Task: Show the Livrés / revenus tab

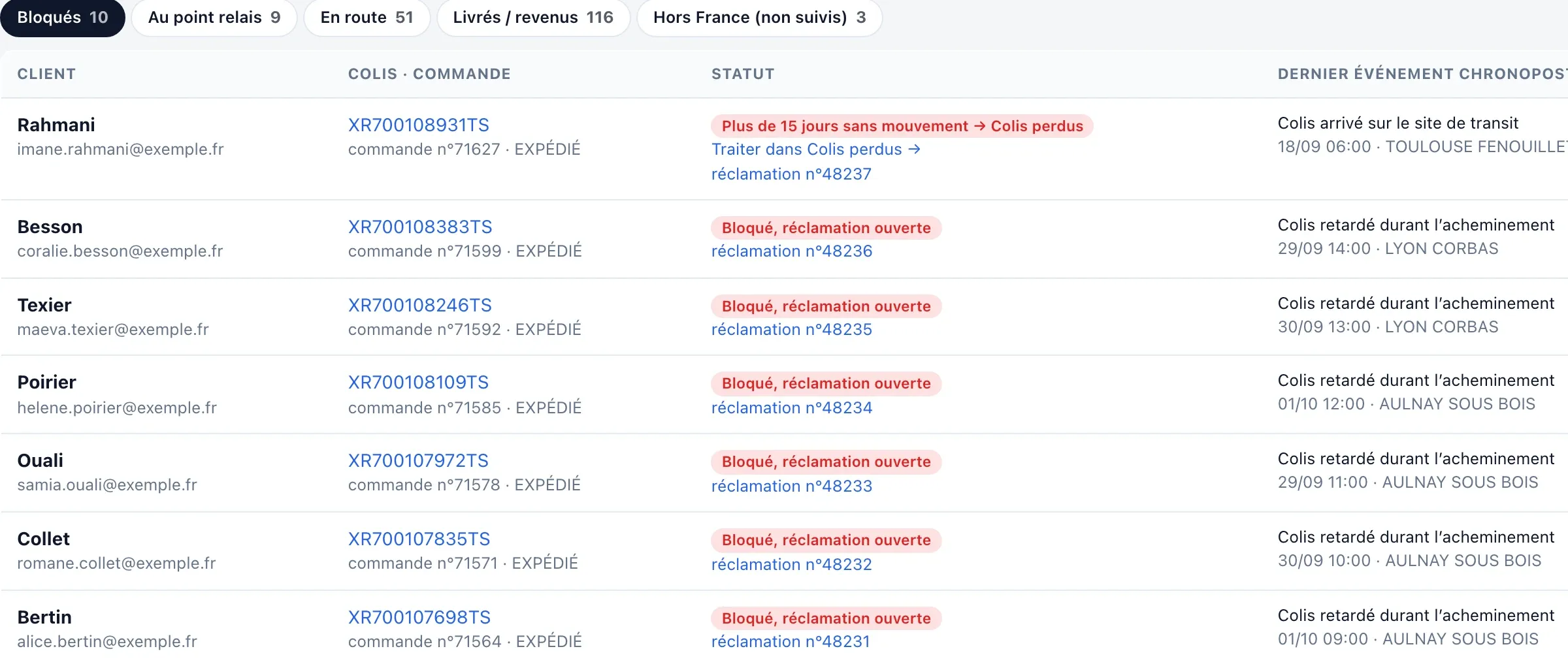Action: click(x=533, y=18)
